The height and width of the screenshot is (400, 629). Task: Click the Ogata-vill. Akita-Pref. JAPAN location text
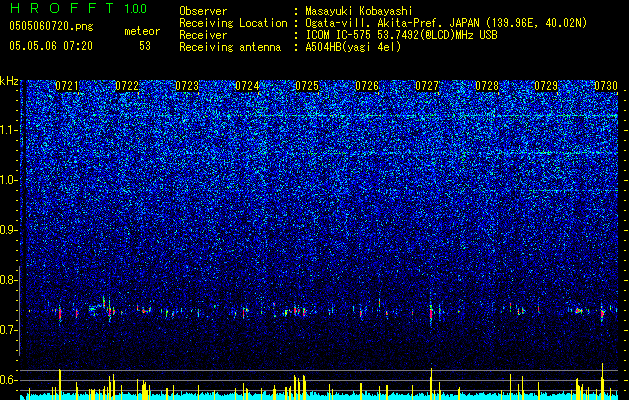pyautogui.click(x=446, y=23)
